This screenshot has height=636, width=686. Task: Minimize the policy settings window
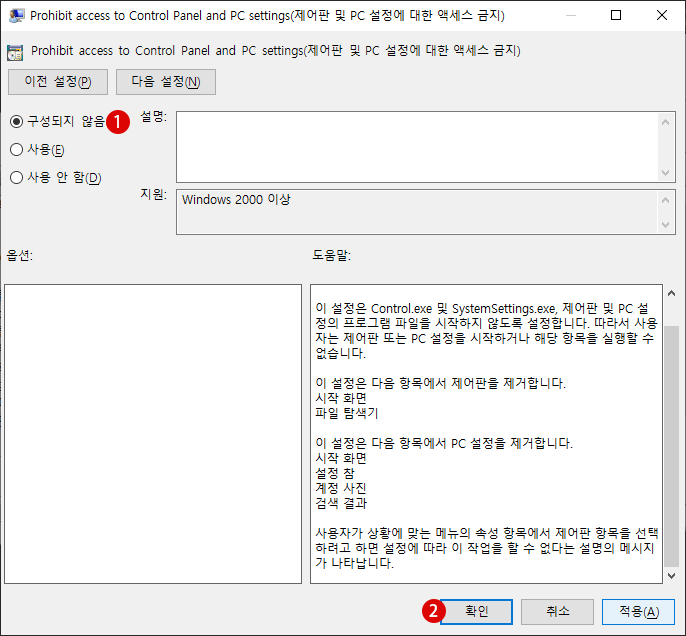[570, 15]
